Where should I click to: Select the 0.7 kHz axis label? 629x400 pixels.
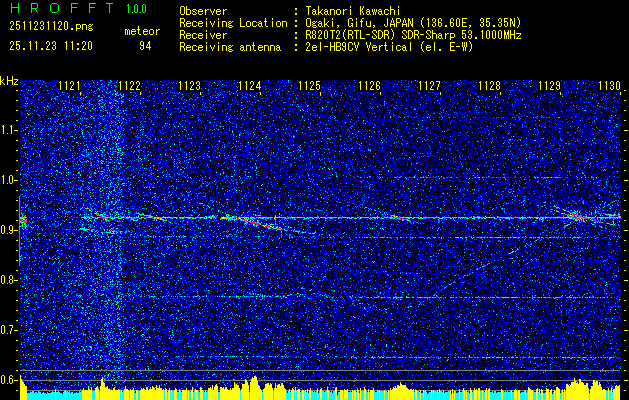[x=8, y=331]
